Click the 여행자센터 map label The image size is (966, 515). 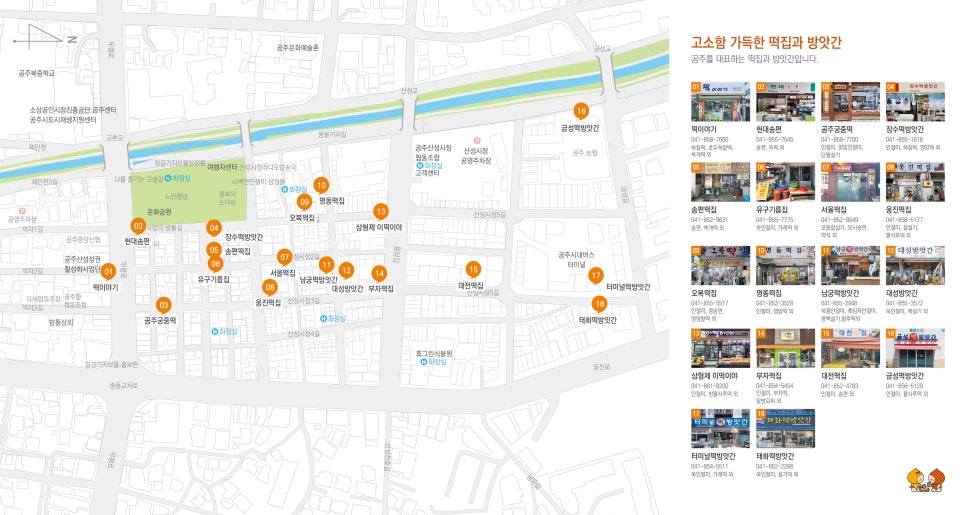tap(222, 167)
